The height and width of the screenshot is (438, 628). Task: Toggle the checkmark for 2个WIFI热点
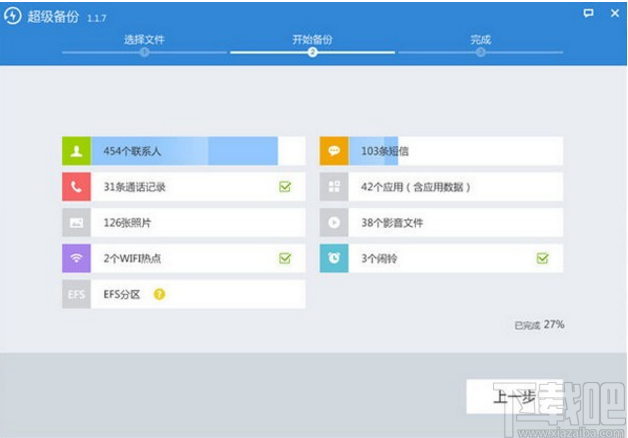pyautogui.click(x=285, y=258)
